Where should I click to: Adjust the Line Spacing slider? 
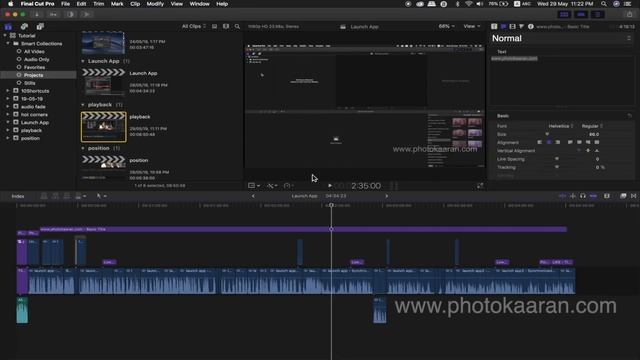coord(557,159)
